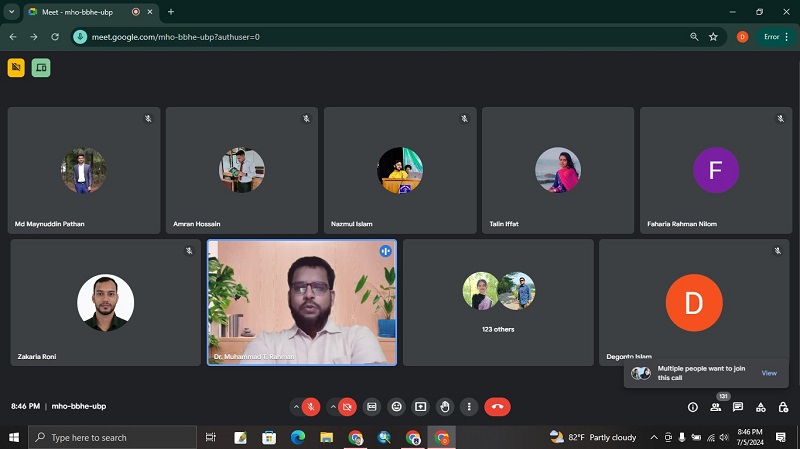800x449 pixels.
Task: Click the microphone-in-use icon in the address bar
Action: pos(80,37)
